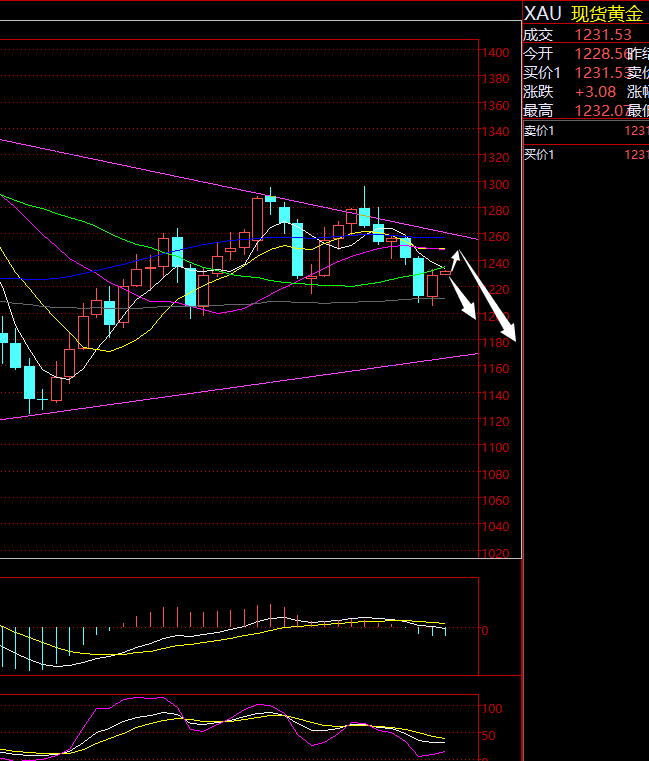Click the 1100 price axis label
Viewport: 649px width, 761px height.
click(495, 448)
